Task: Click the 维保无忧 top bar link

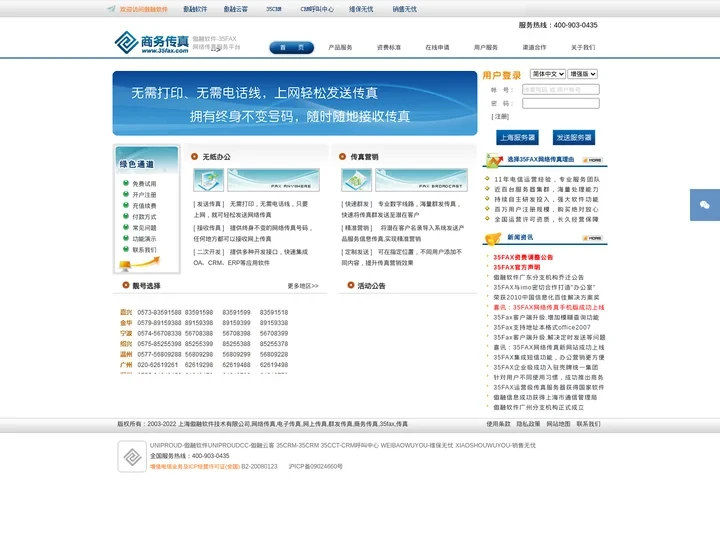Action: coord(361,9)
